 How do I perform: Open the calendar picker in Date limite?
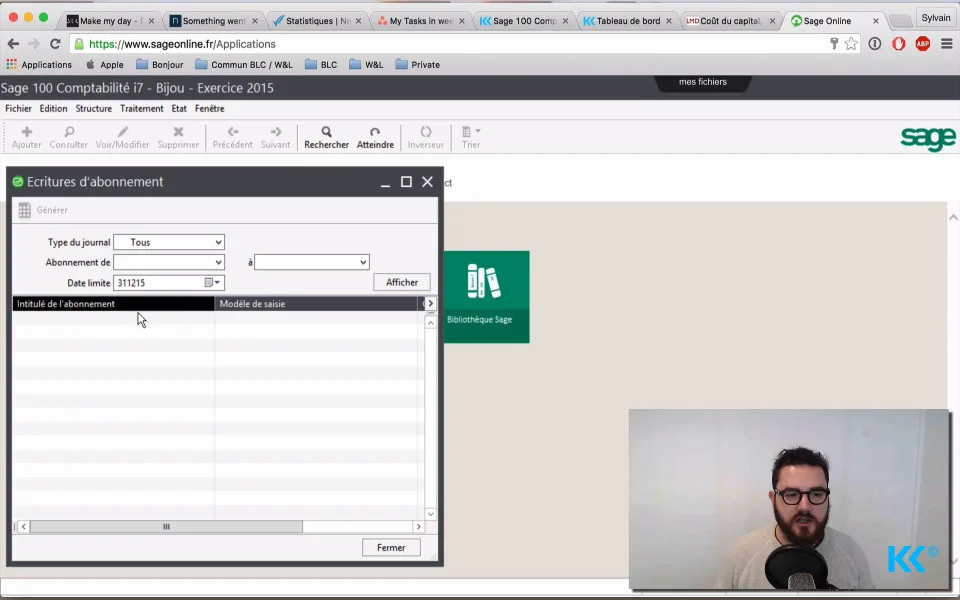pos(208,282)
